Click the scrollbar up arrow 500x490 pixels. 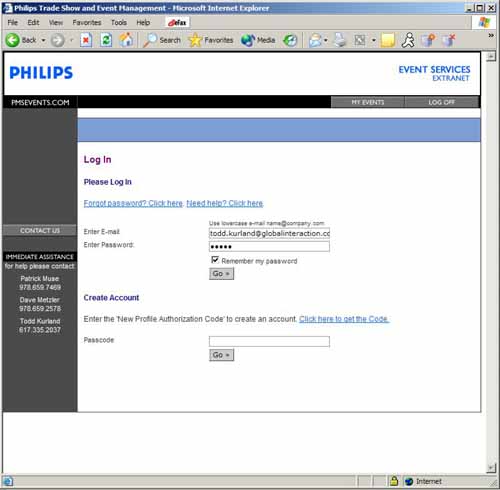491,57
